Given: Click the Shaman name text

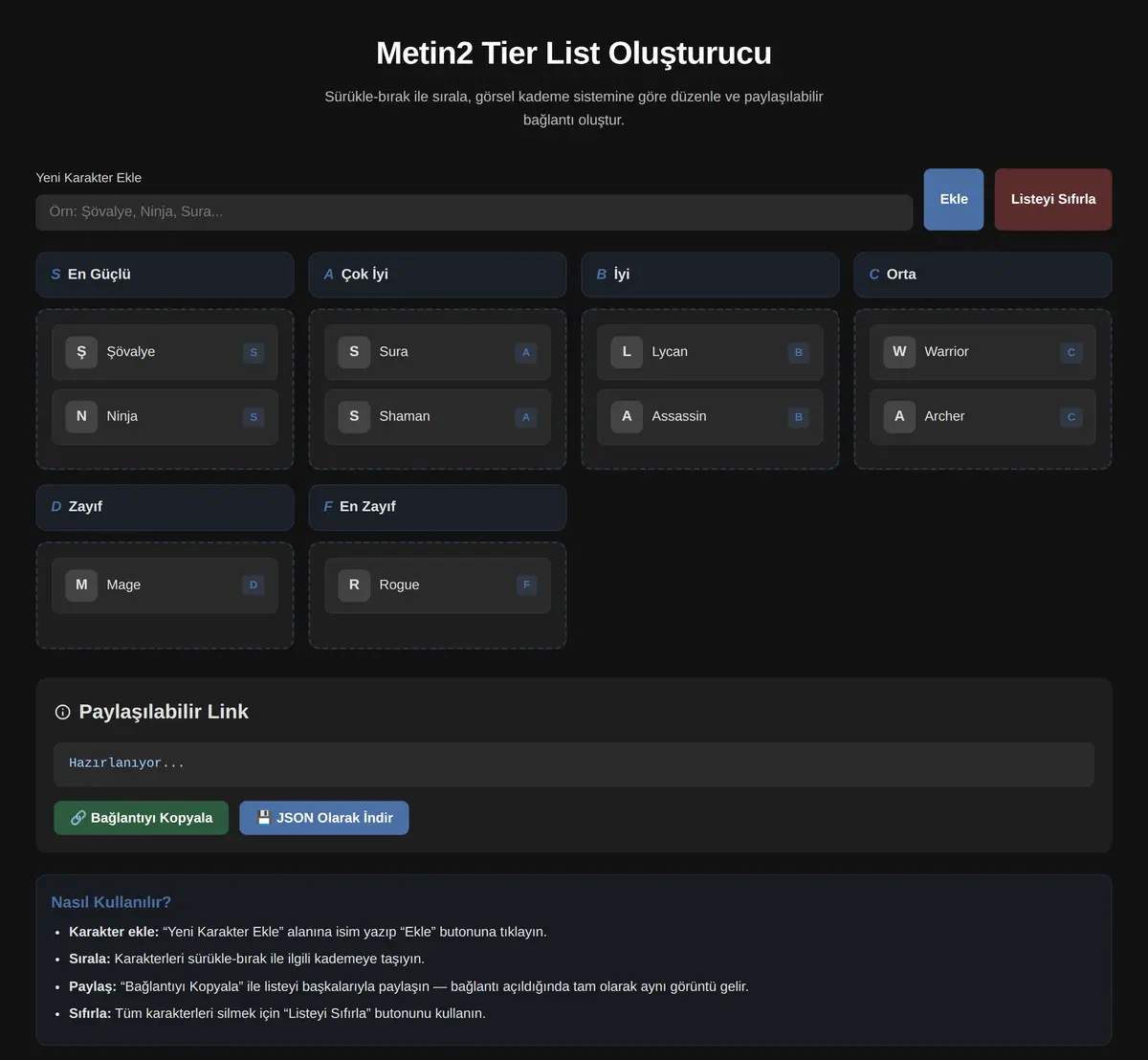Looking at the screenshot, I should tap(405, 416).
